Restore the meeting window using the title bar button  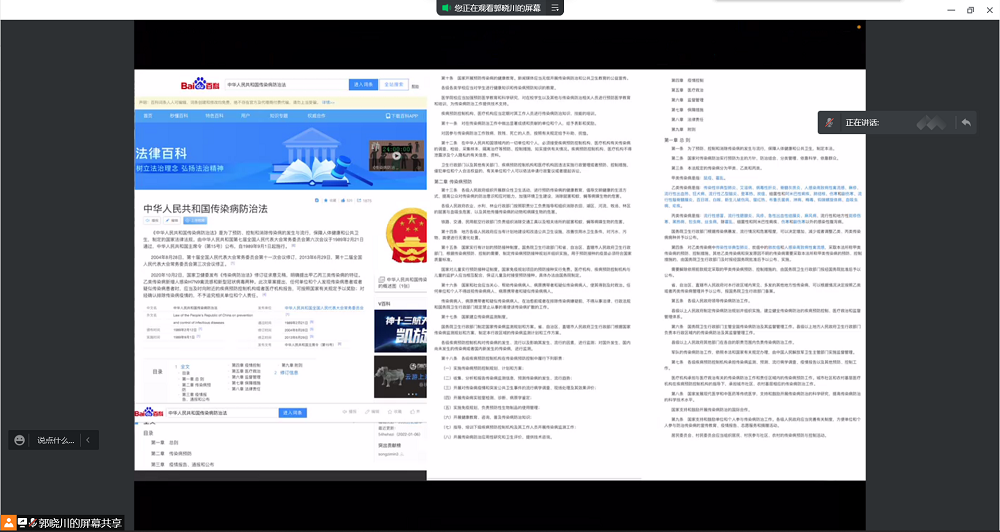click(969, 9)
